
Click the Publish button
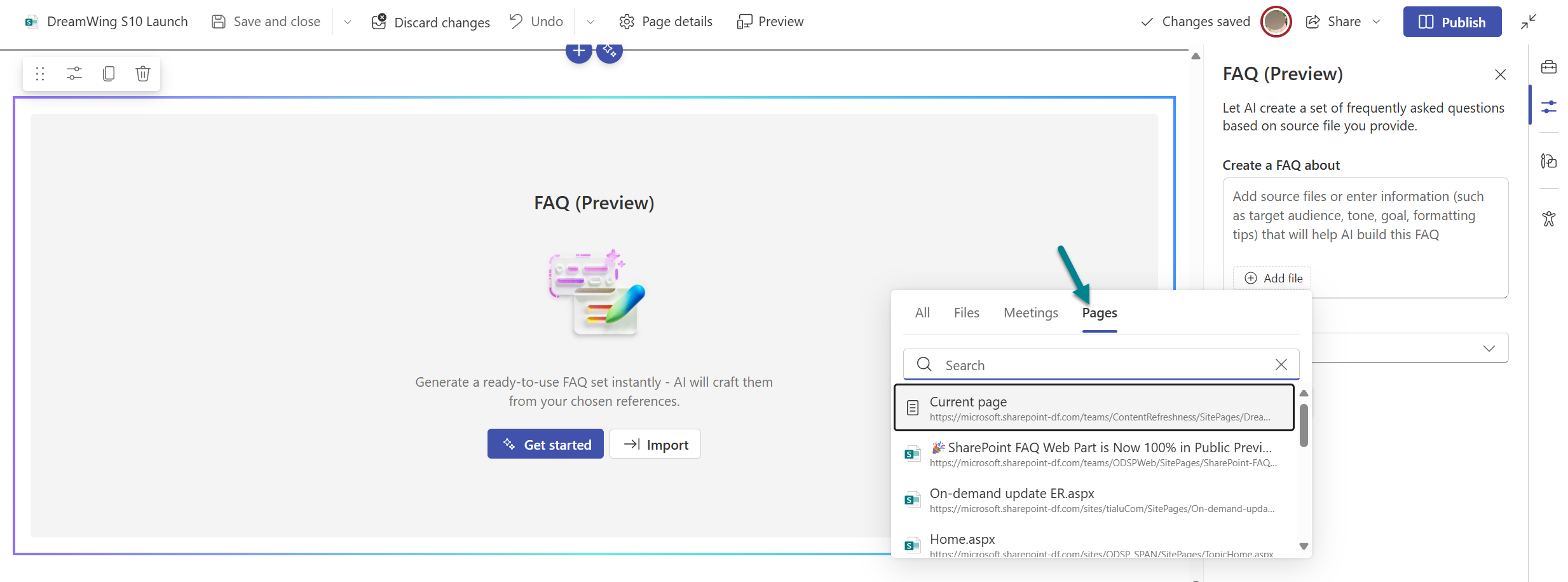1452,22
